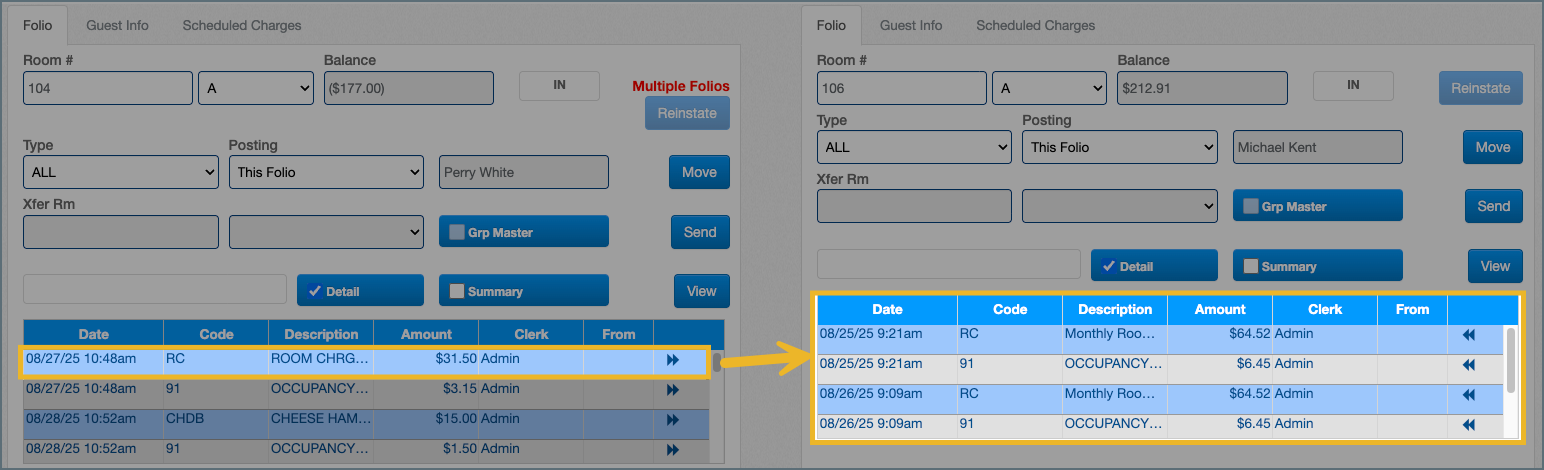Uncheck Detail option in room 106 folio
This screenshot has width=1544, height=470.
(x=1108, y=266)
